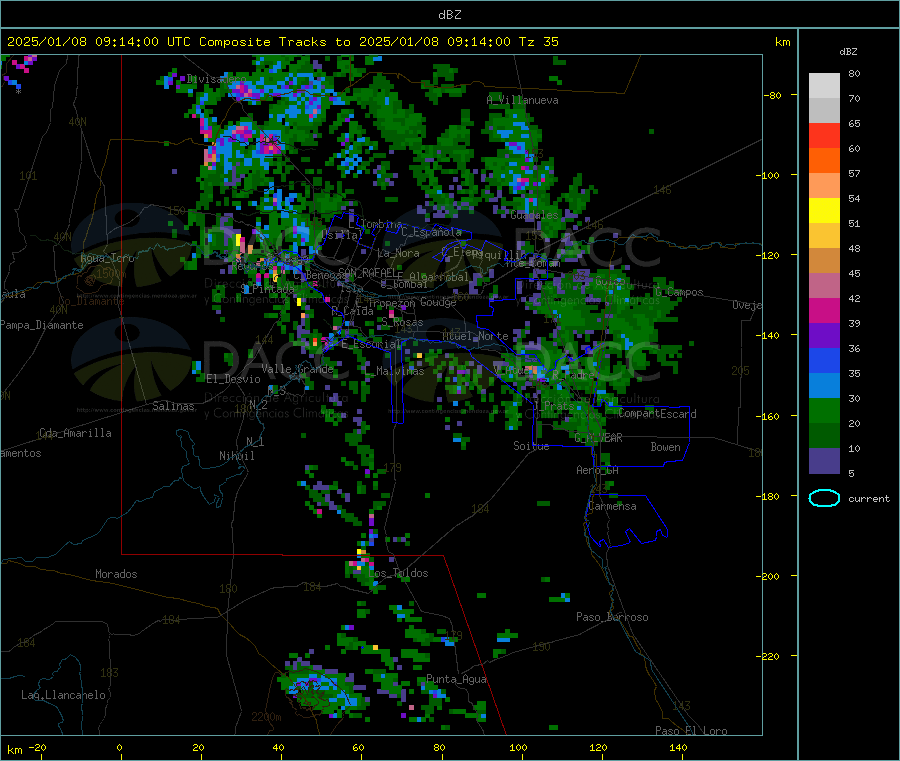Click the -80 km tick on right axis

tap(773, 96)
